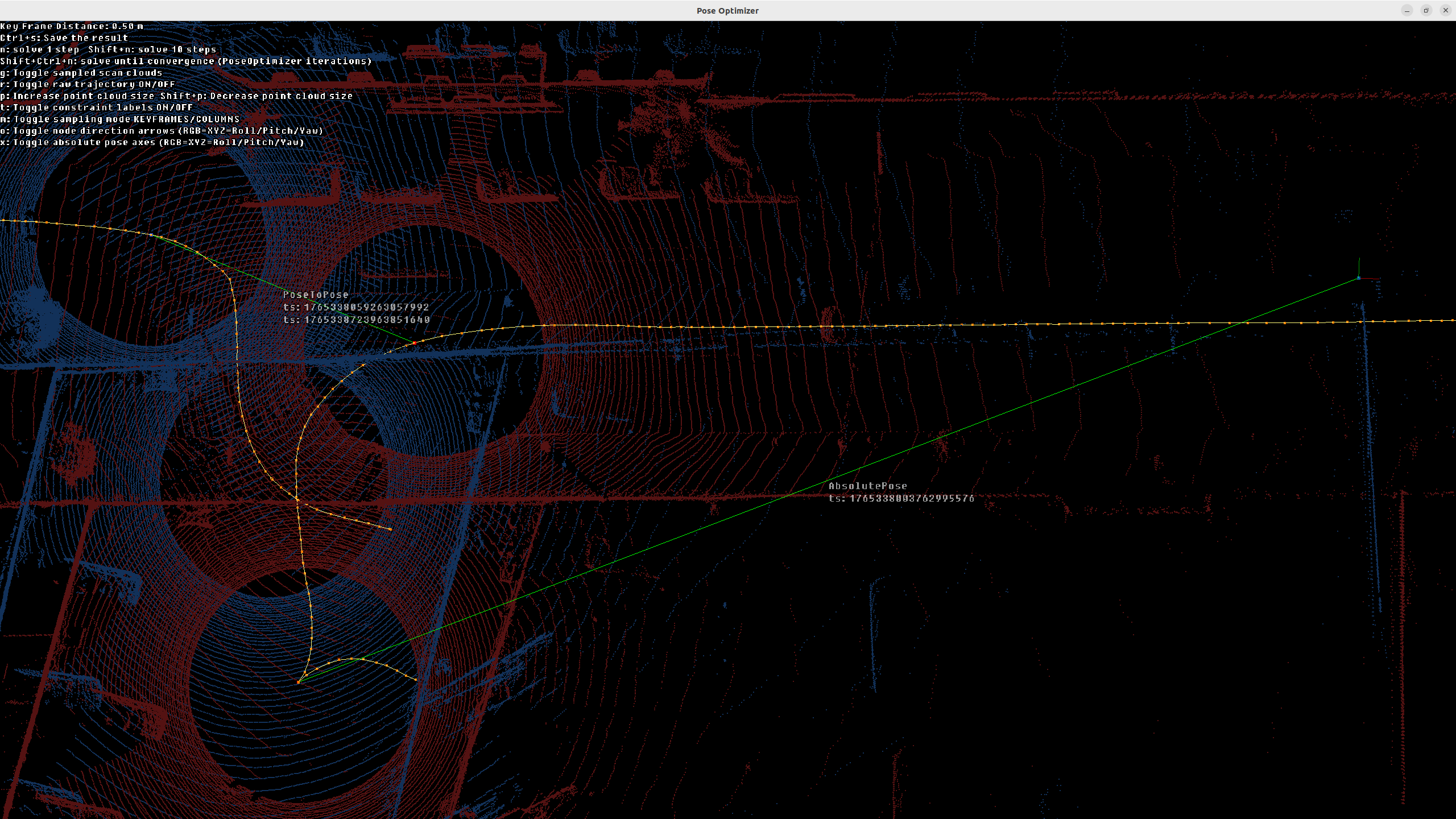Minimize the Pose Optimizer window
This screenshot has width=1456, height=819.
pyautogui.click(x=1407, y=10)
